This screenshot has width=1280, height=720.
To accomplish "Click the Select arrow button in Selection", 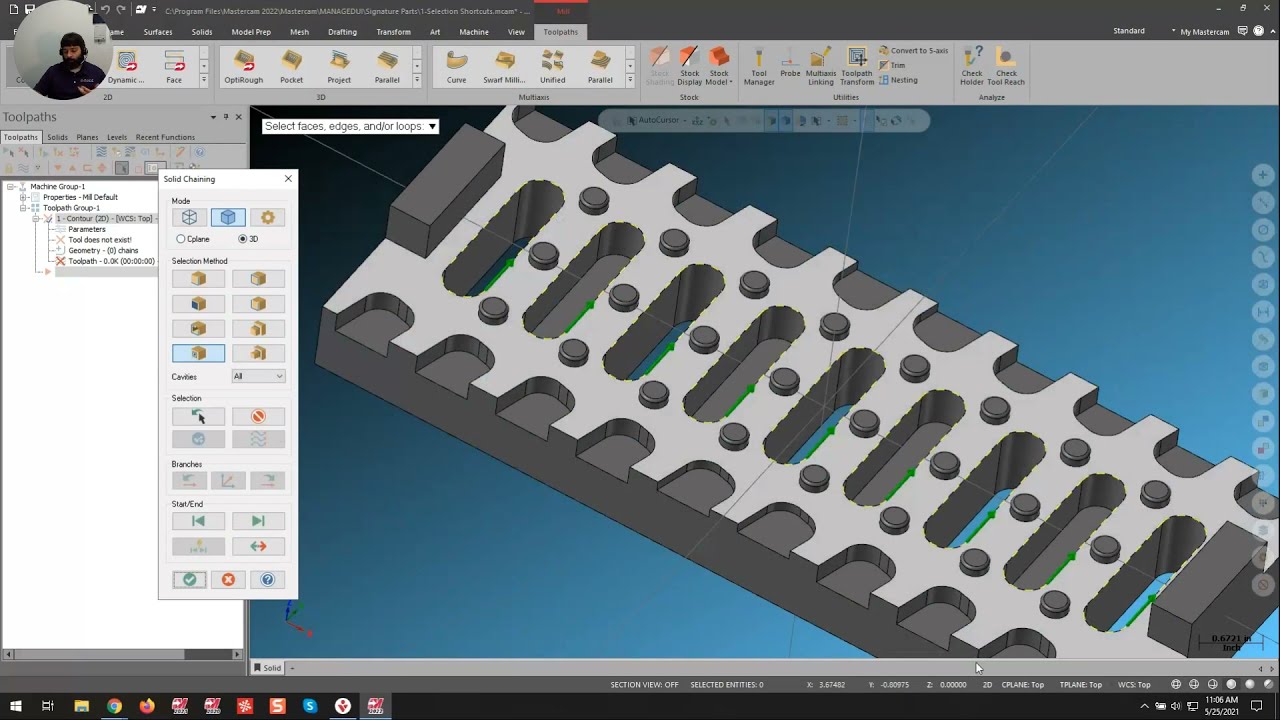I will [198, 416].
